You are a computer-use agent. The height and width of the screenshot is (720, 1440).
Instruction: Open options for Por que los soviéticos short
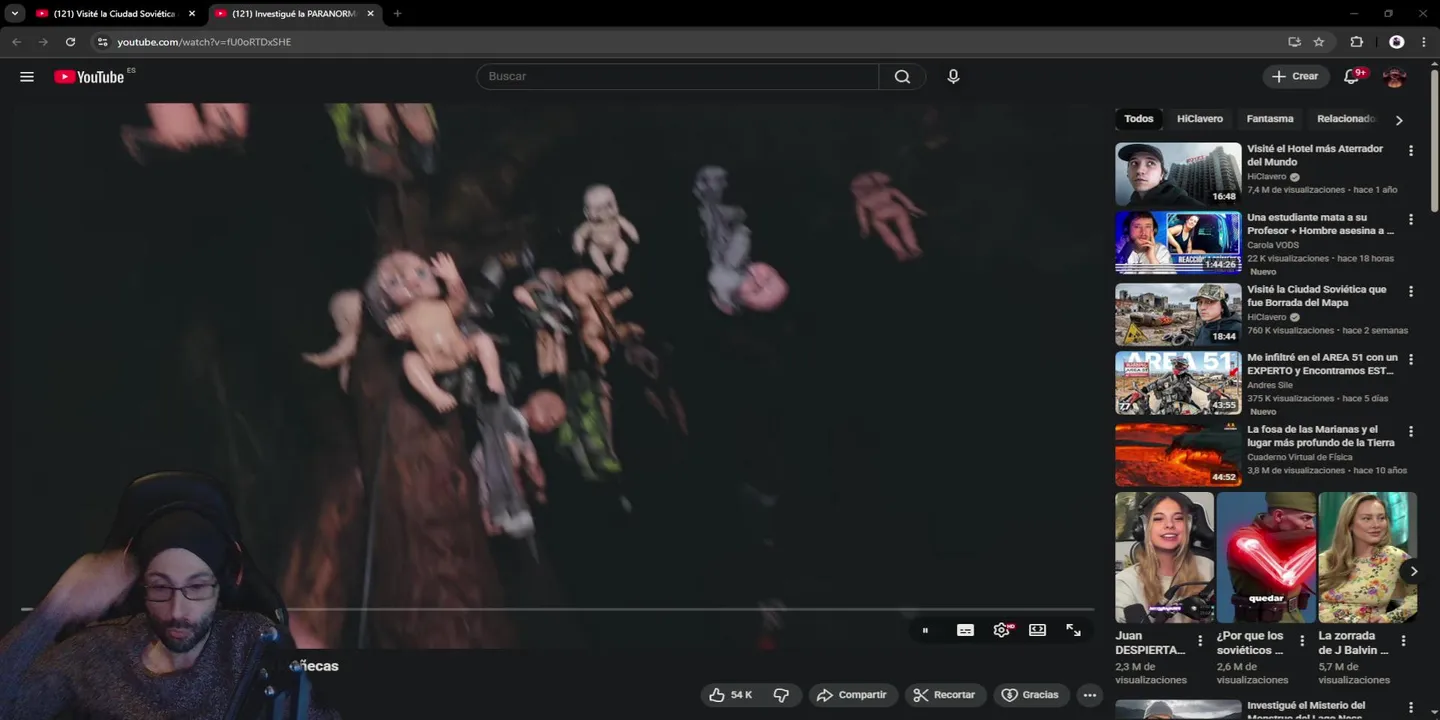click(x=1302, y=641)
